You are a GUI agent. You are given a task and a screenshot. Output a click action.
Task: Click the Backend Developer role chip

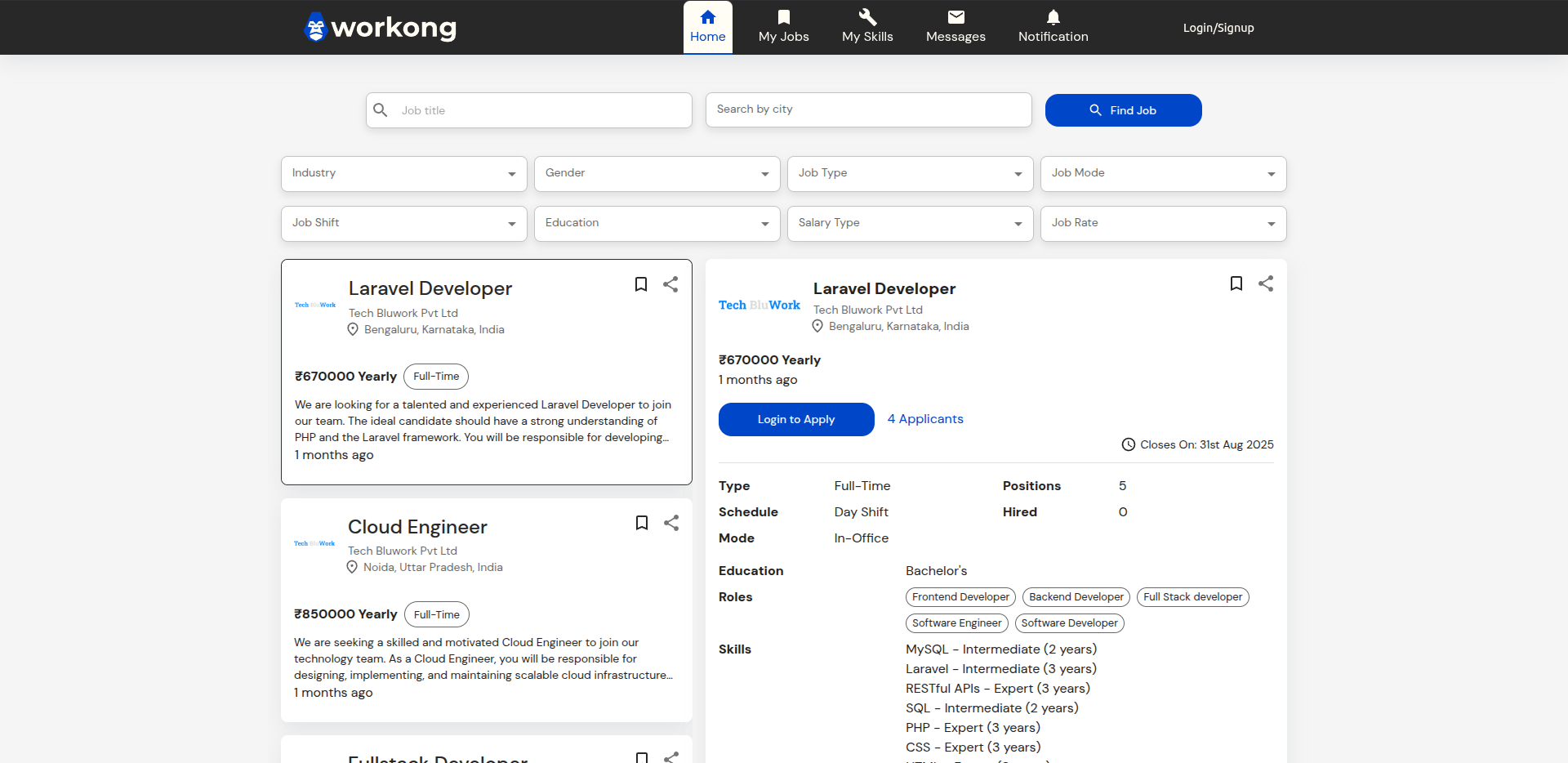tap(1076, 597)
